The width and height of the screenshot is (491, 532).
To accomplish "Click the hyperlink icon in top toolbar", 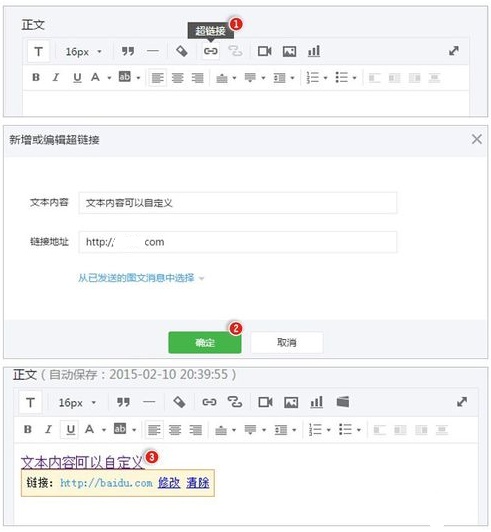I will [210, 51].
